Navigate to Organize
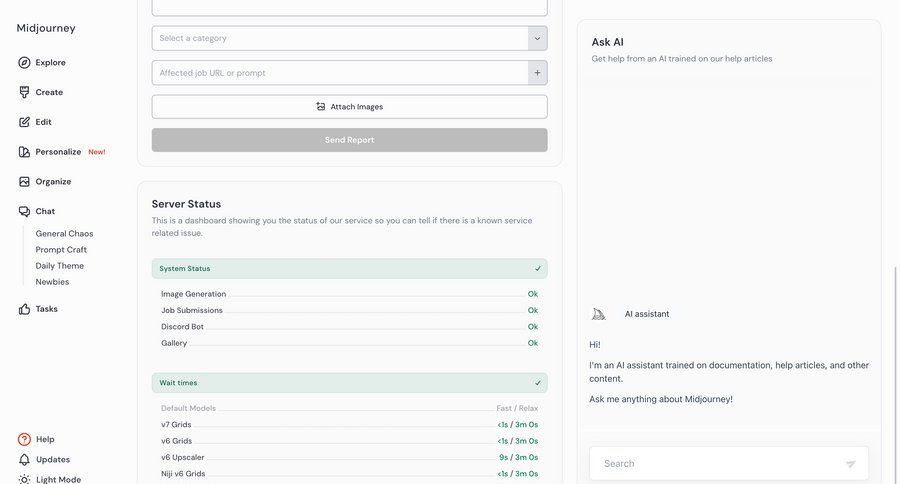This screenshot has height=484, width=900. [53, 181]
